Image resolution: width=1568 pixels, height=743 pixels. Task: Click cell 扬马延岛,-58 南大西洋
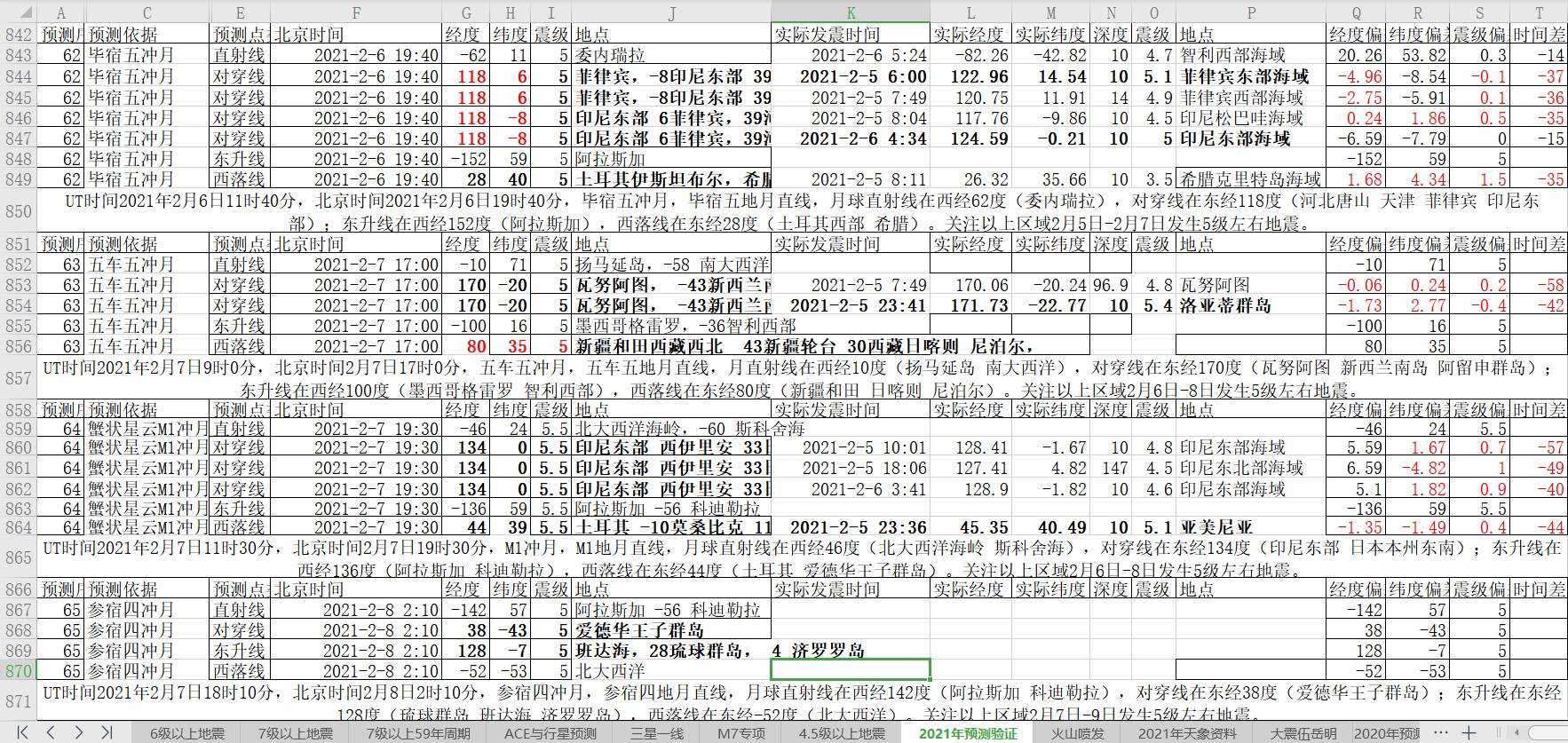pos(672,265)
